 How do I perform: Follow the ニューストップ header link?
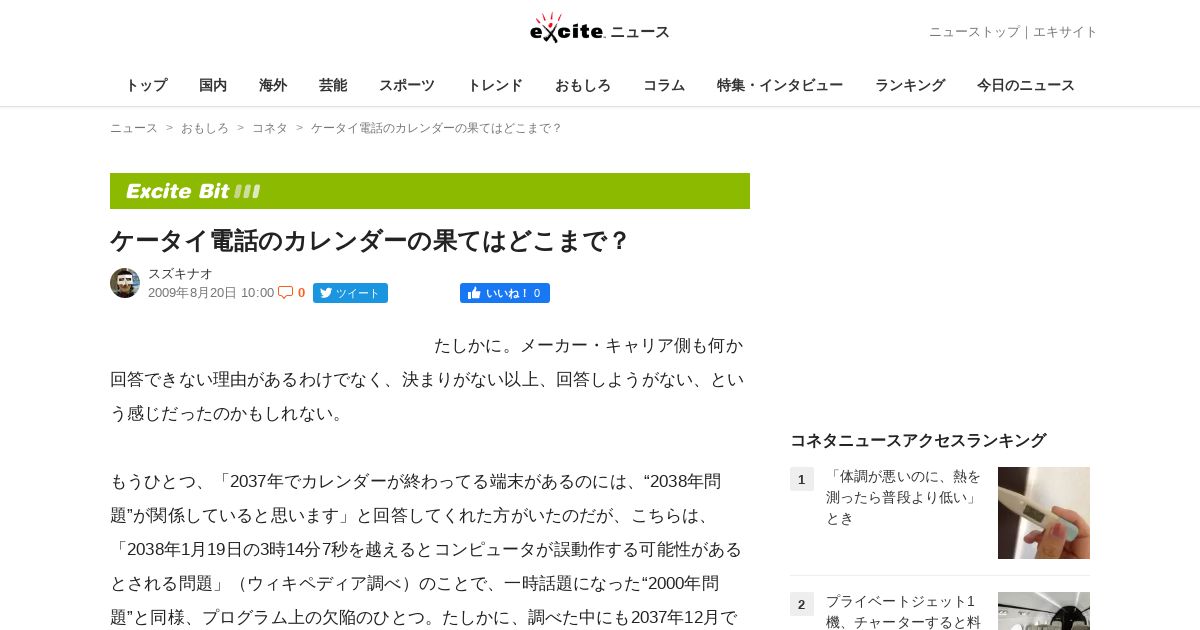(x=974, y=32)
